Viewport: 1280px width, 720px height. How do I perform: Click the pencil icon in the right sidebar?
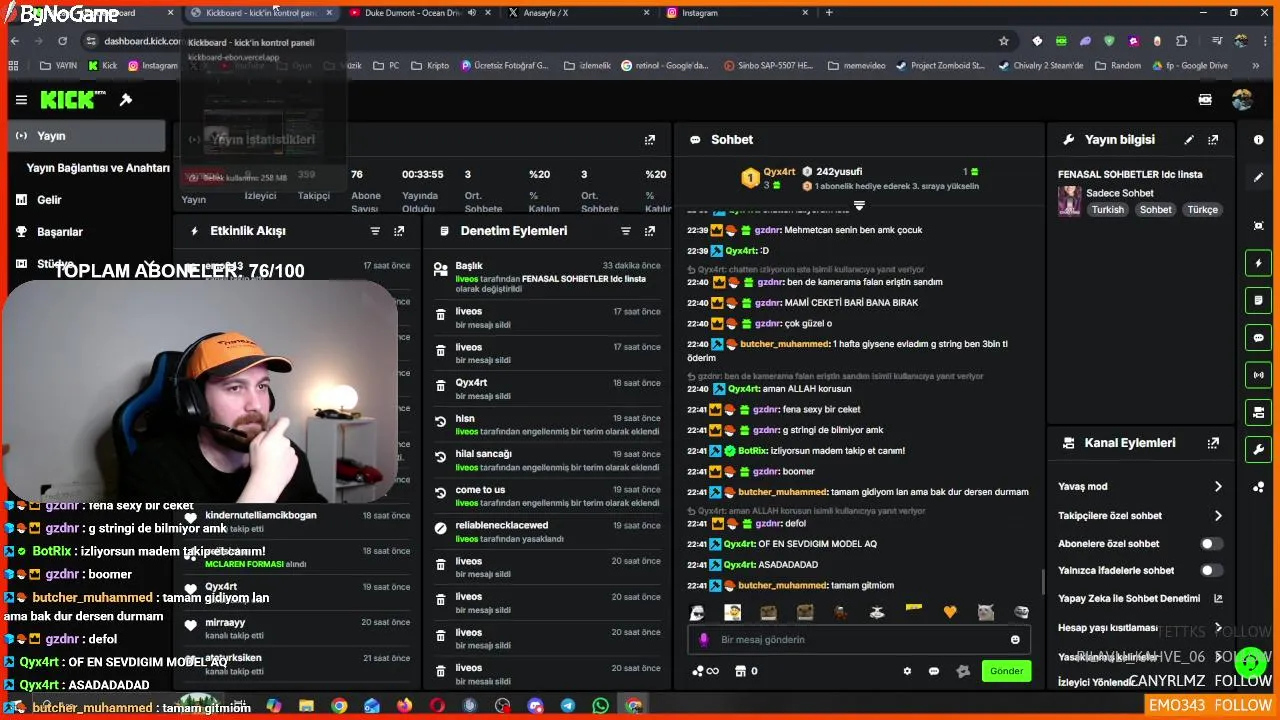1258,177
